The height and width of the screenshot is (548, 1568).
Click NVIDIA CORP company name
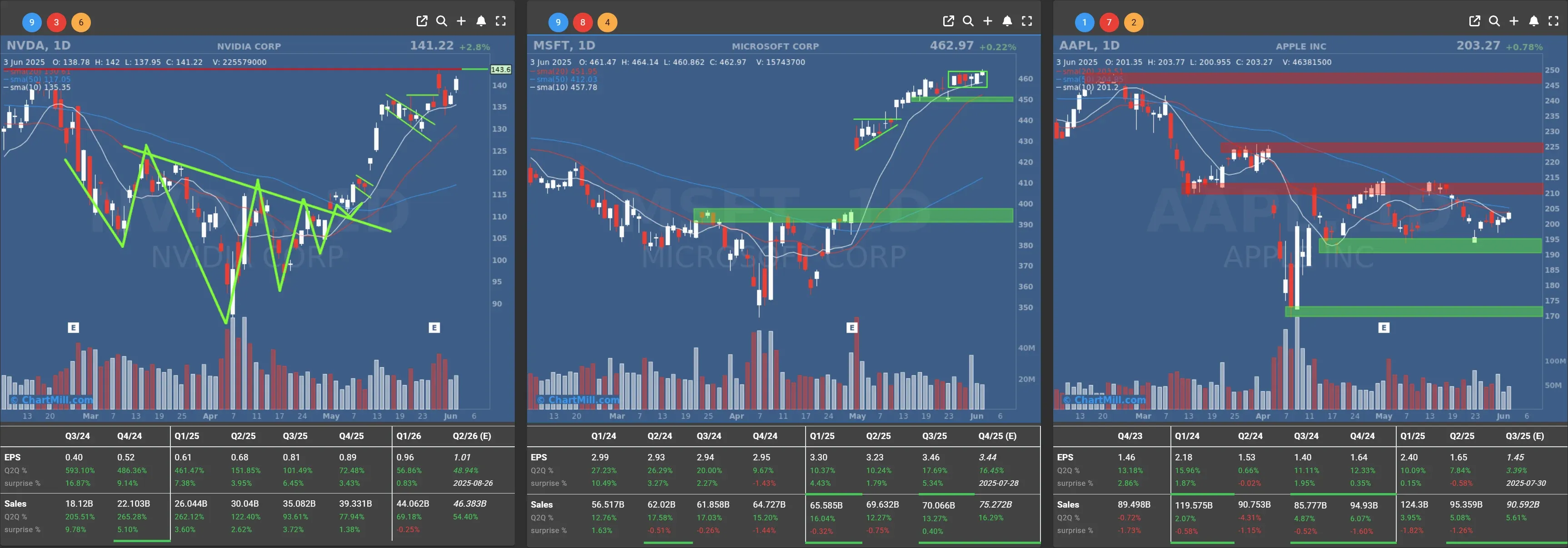pos(249,46)
